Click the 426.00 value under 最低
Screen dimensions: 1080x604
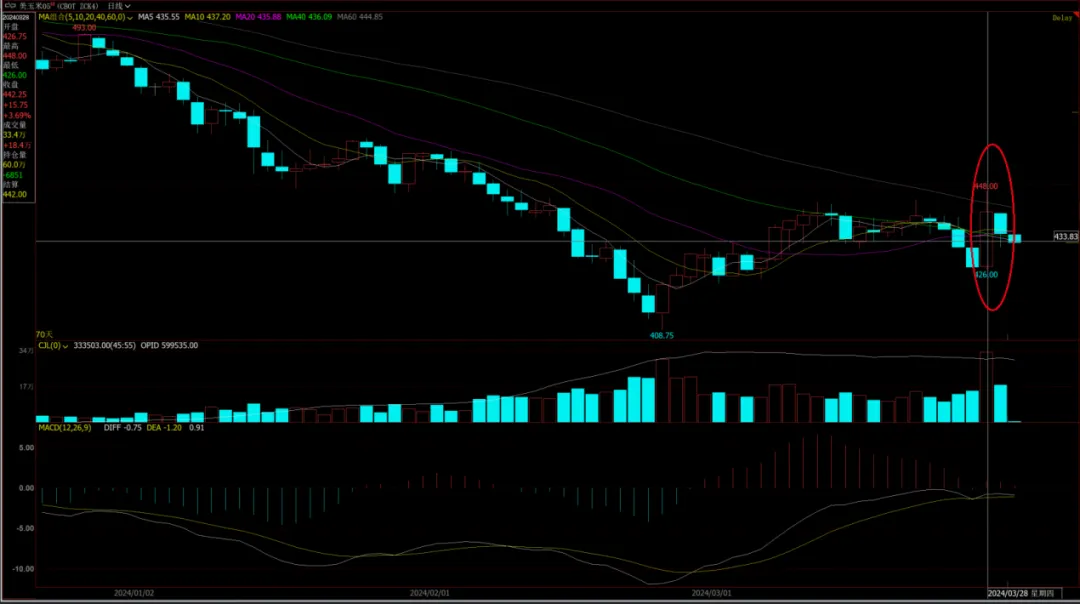(14, 75)
